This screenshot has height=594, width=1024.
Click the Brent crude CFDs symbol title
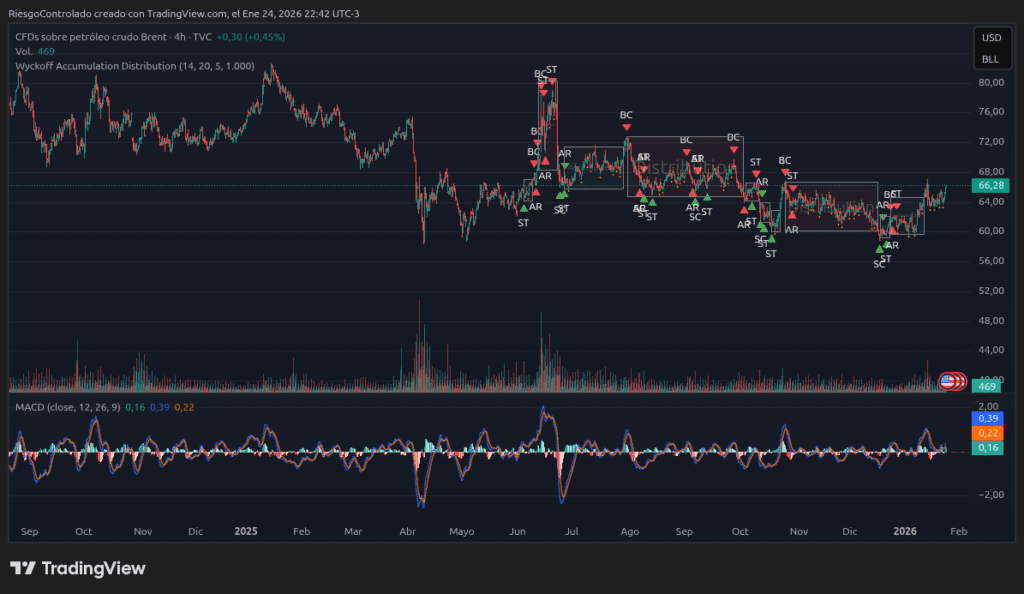pyautogui.click(x=98, y=36)
